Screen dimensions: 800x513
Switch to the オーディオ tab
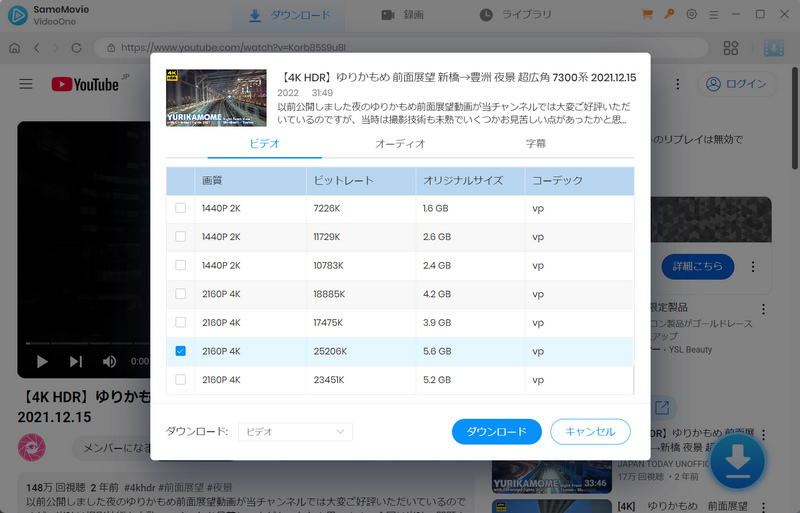point(400,144)
